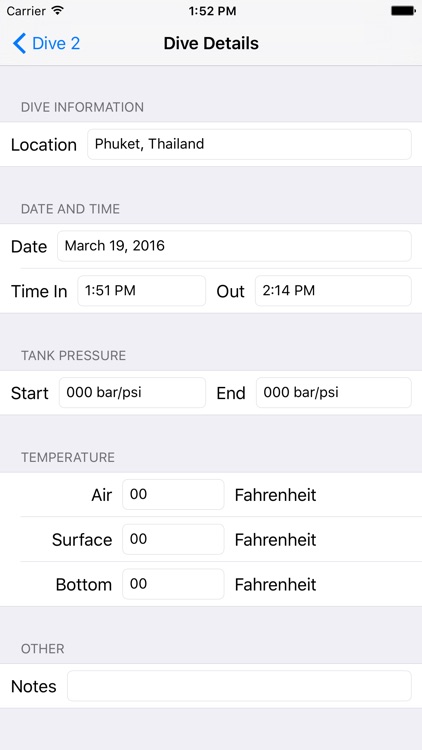The width and height of the screenshot is (422, 750).
Task: Tap the Fahrenheit label for Air
Action: 276,495
